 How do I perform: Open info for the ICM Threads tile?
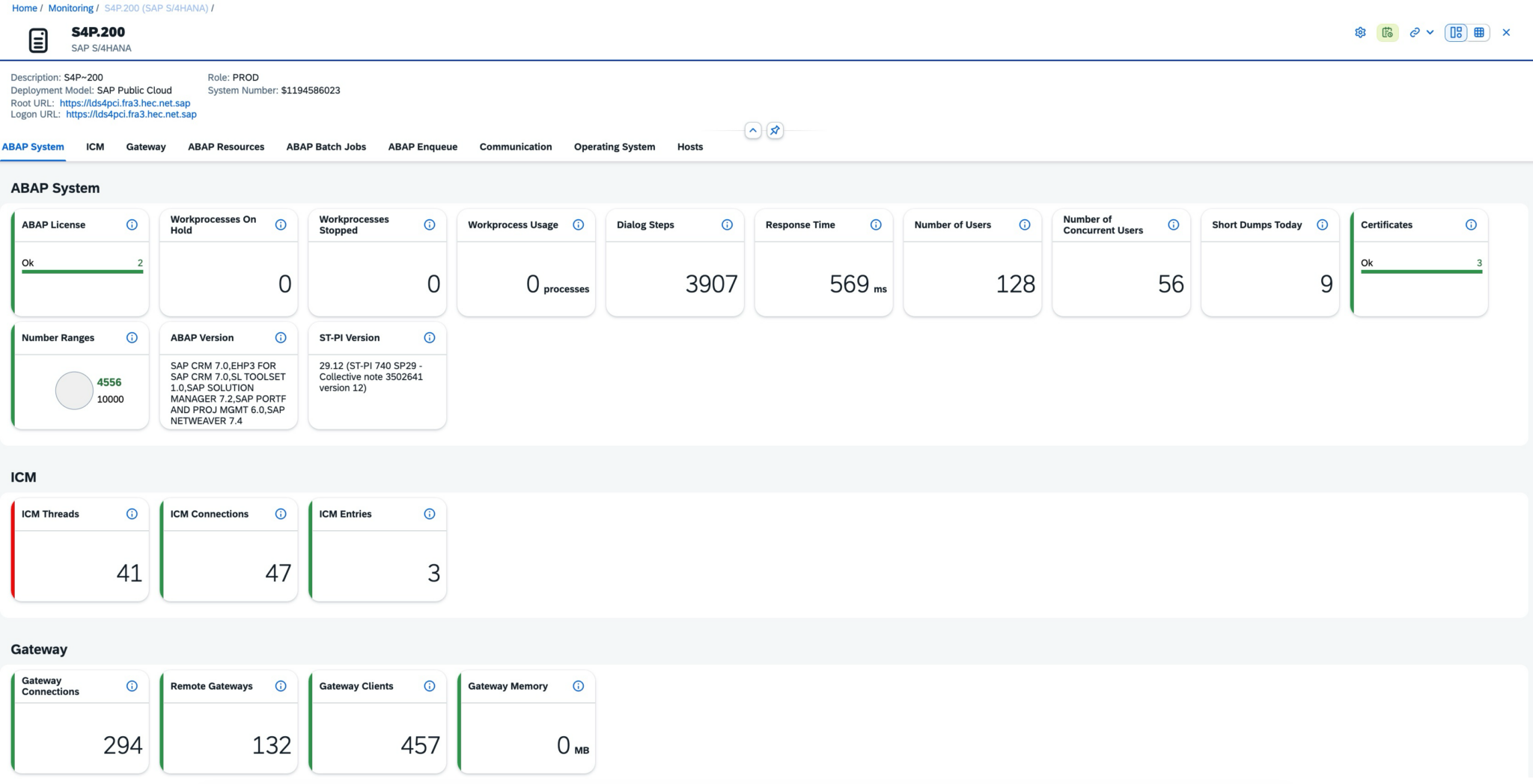point(132,514)
